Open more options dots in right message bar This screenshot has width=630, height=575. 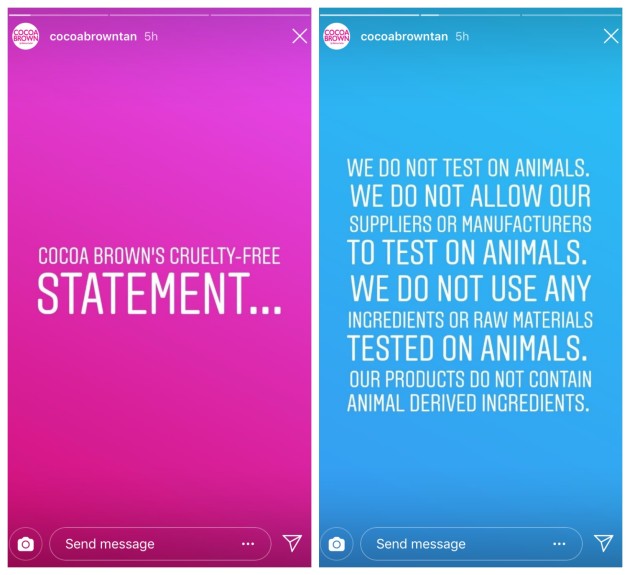[x=559, y=544]
